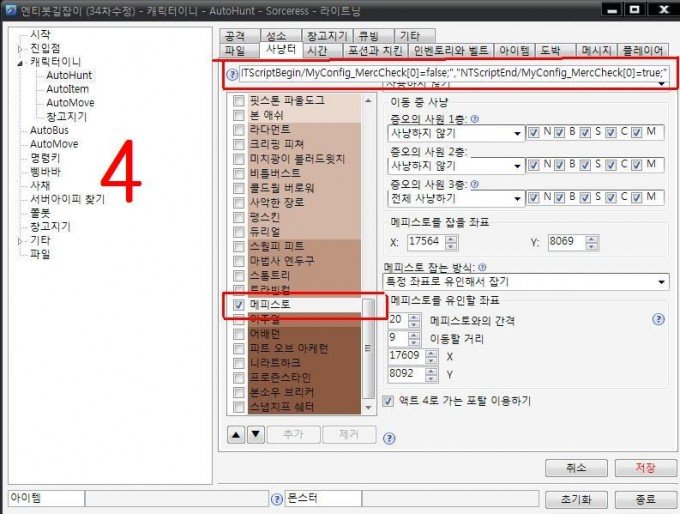The height and width of the screenshot is (514, 680).
Task: Select AutoBus in the tree
Action: point(49,131)
